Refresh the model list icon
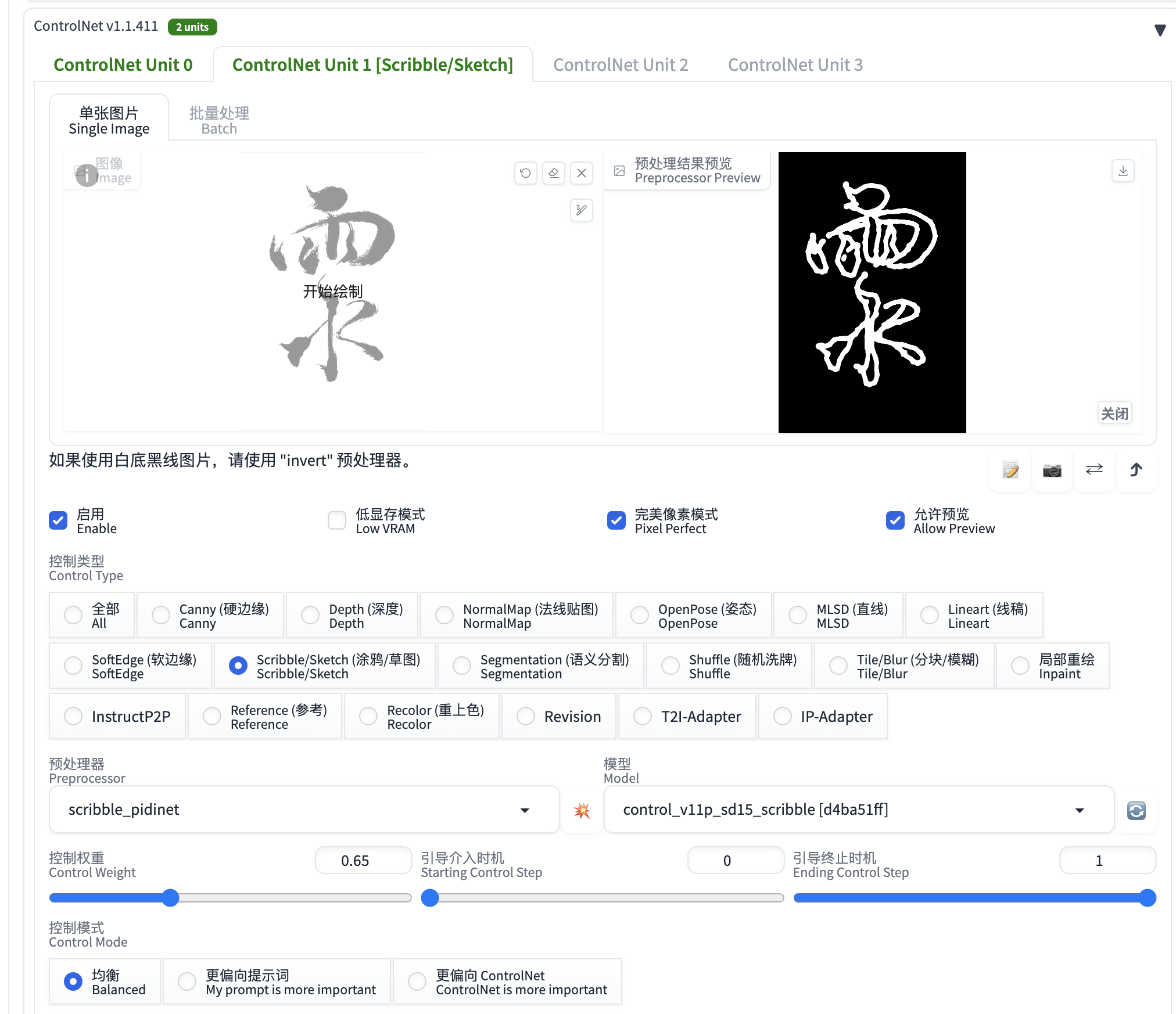Screen dimensions: 1176x1014 [1136, 810]
